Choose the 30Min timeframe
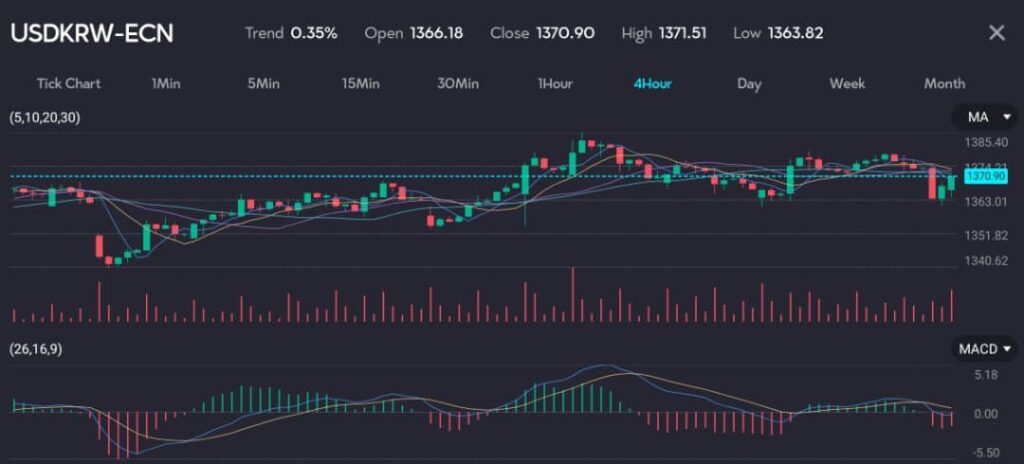Viewport: 1024px width, 464px height. pos(458,83)
